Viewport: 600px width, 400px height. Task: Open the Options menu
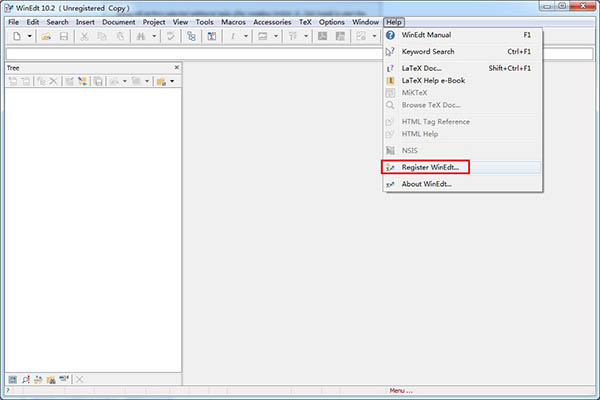pos(332,22)
